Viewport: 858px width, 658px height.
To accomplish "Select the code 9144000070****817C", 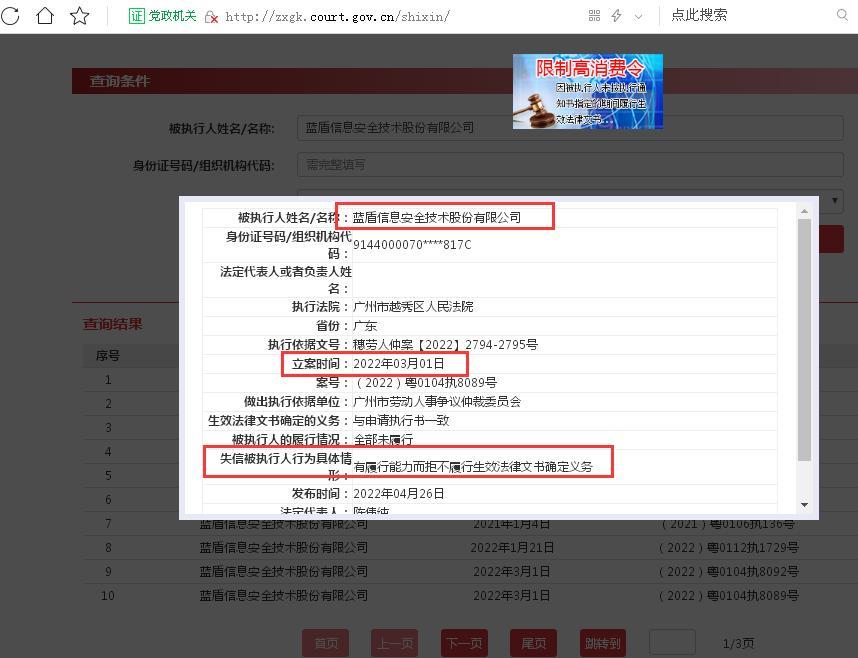I will click(x=412, y=245).
